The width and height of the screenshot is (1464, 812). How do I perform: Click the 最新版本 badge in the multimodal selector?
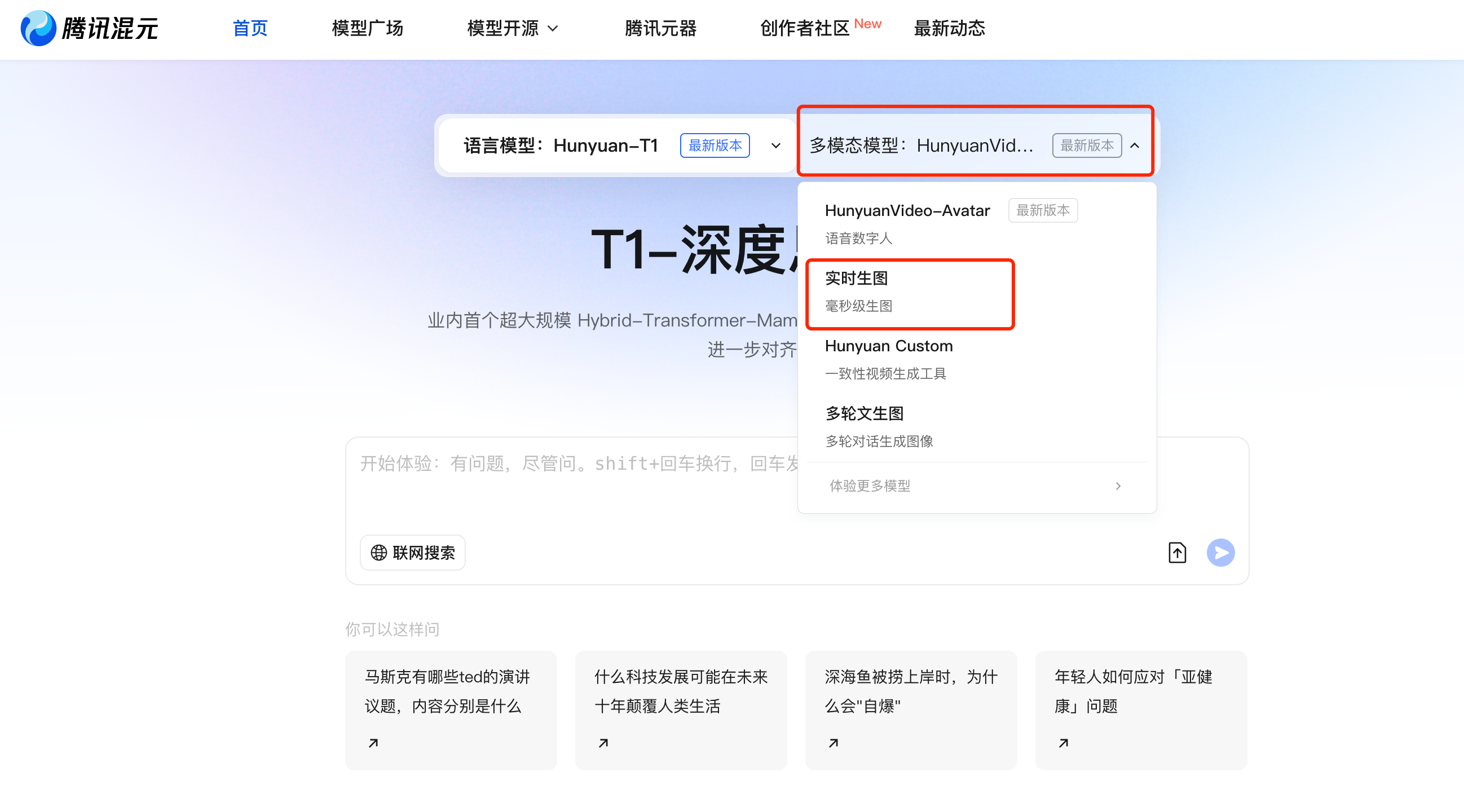tap(1087, 145)
